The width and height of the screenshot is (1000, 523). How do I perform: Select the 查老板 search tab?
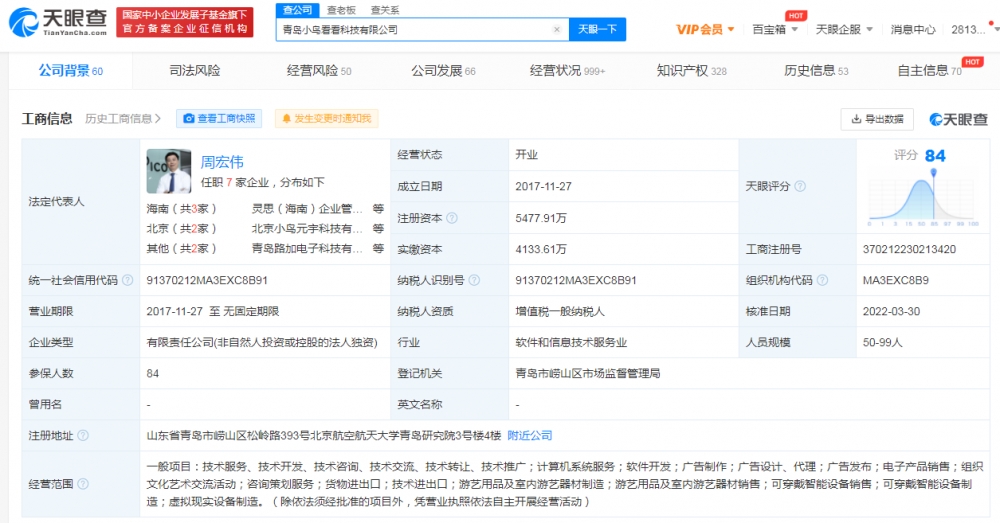pyautogui.click(x=341, y=10)
